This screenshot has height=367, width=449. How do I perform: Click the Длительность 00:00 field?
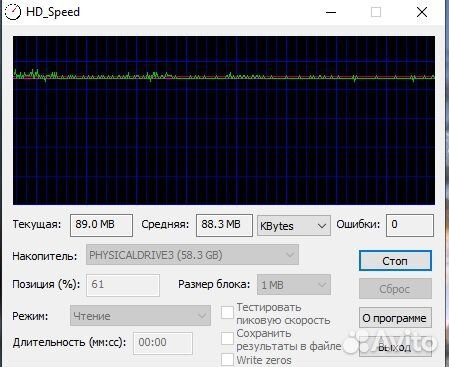click(x=163, y=343)
